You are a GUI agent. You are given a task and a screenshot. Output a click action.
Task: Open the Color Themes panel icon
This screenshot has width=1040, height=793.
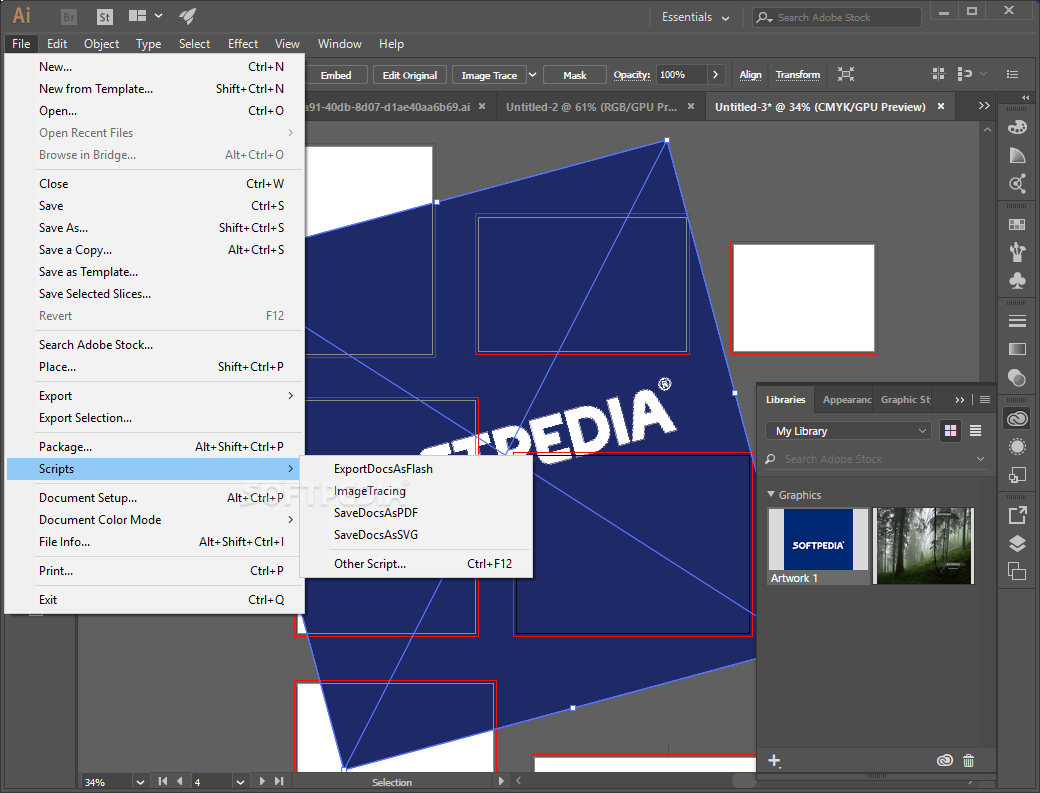pyautogui.click(x=1017, y=184)
